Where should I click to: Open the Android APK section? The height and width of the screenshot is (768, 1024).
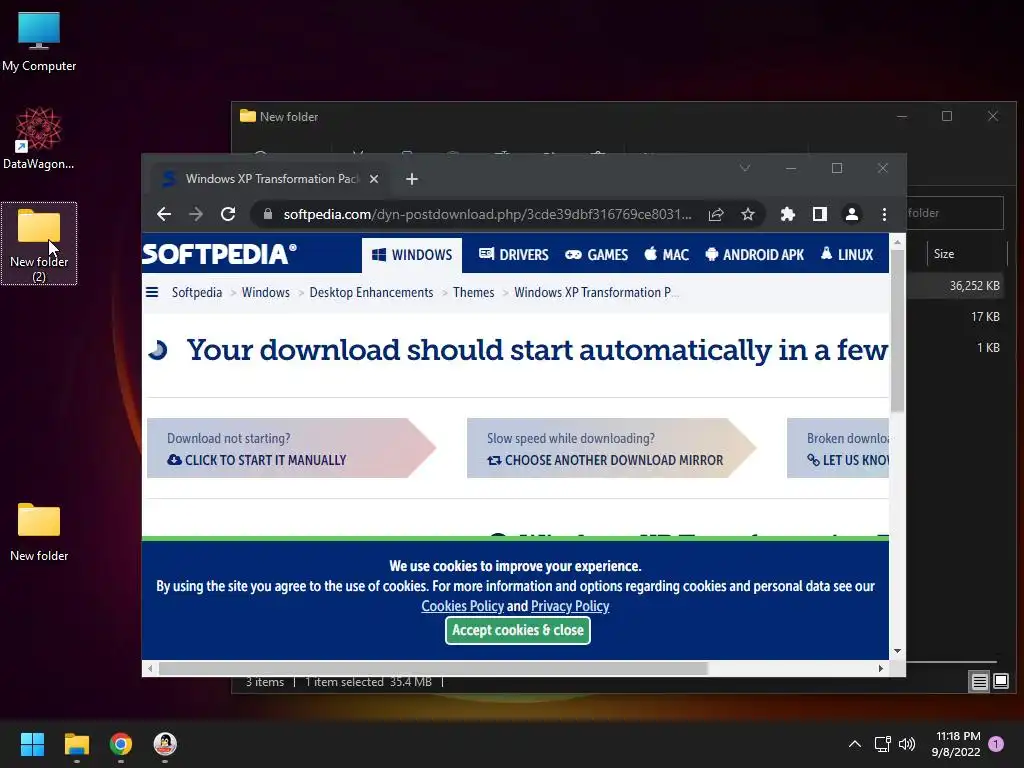755,255
